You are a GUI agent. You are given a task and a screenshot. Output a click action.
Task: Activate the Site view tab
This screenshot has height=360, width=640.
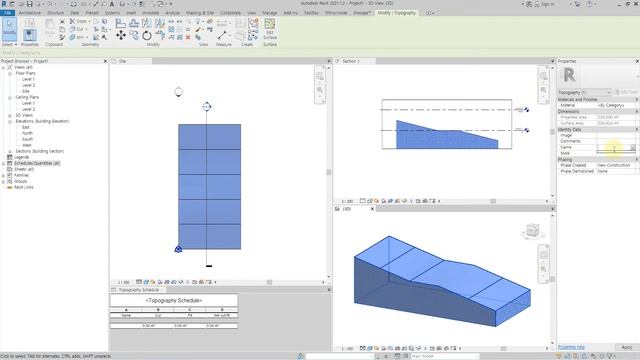tap(131, 61)
